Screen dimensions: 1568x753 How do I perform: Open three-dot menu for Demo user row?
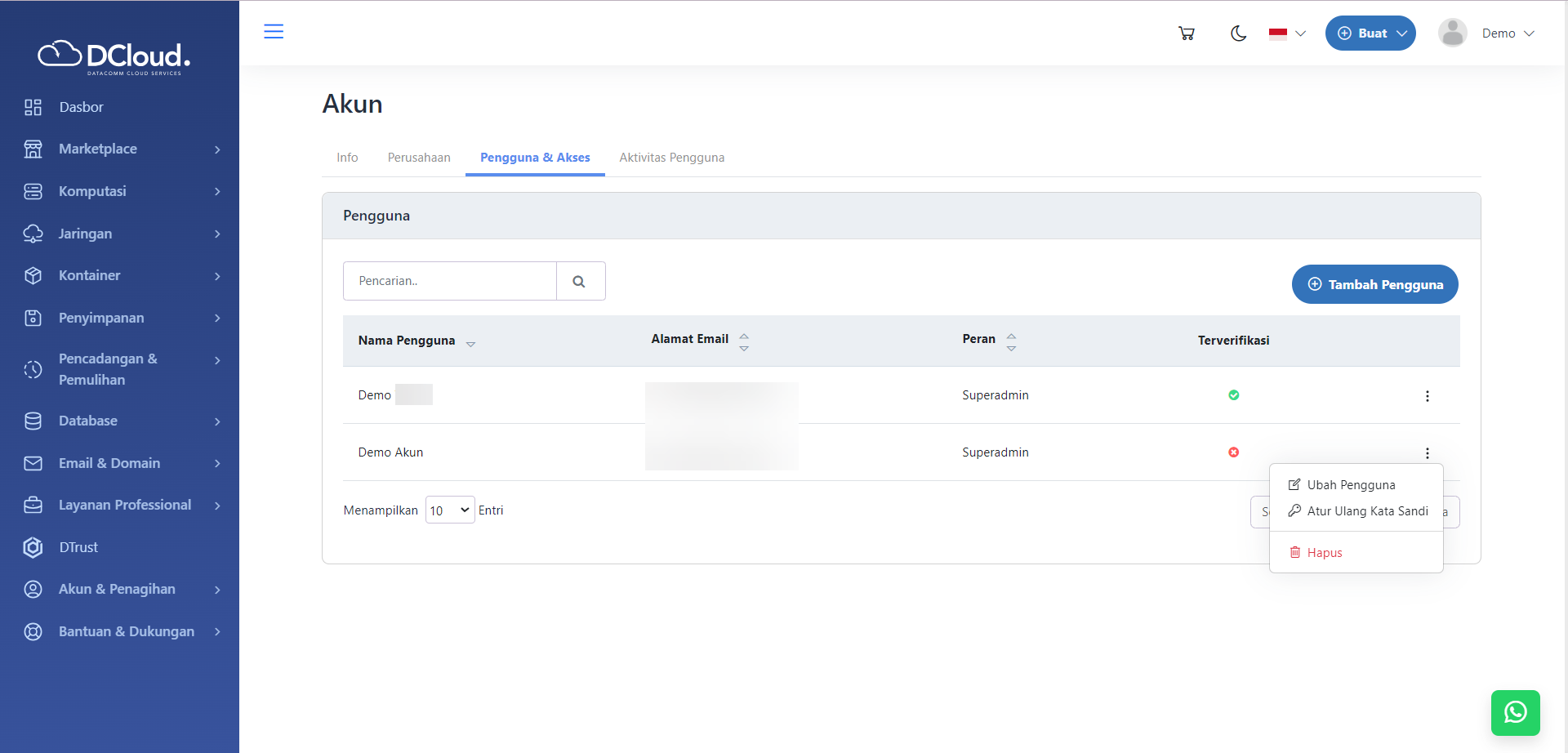click(1427, 396)
